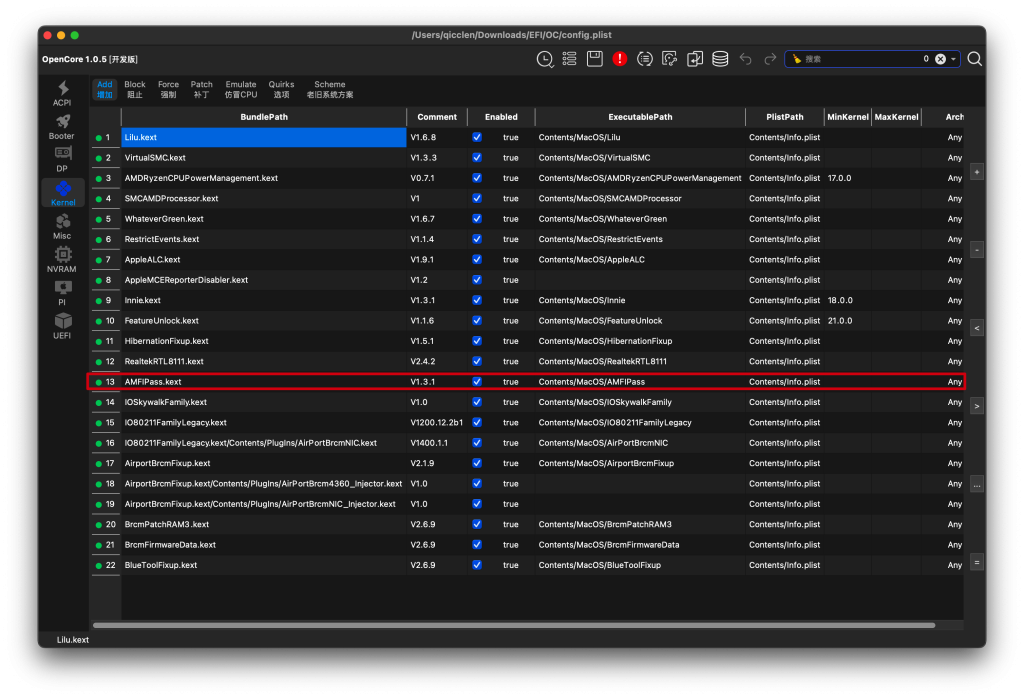Click the left arrow button on right edge
The image size is (1024, 698).
tap(977, 328)
